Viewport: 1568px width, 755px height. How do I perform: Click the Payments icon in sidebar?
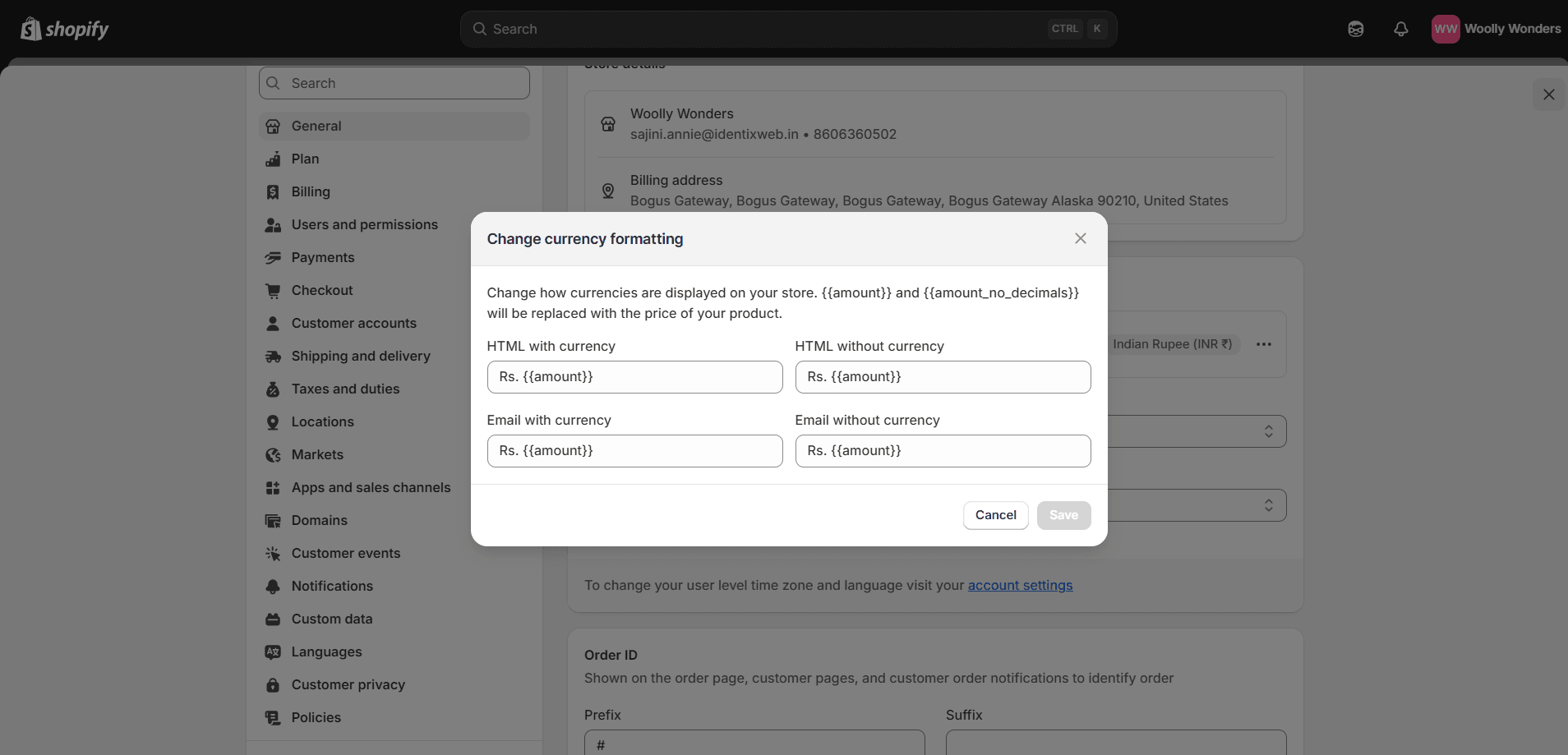click(x=273, y=257)
